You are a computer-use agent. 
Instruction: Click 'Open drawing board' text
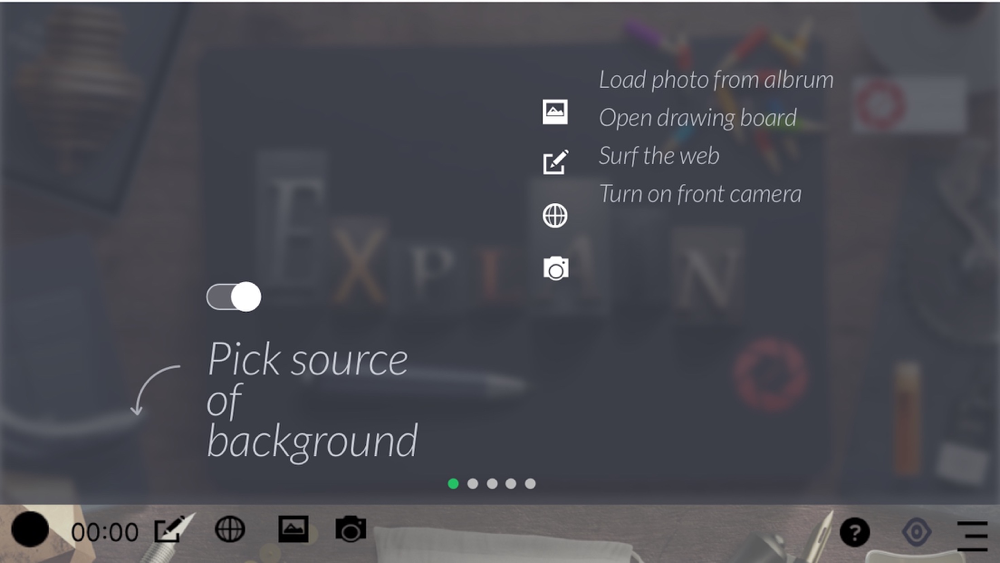coord(698,118)
